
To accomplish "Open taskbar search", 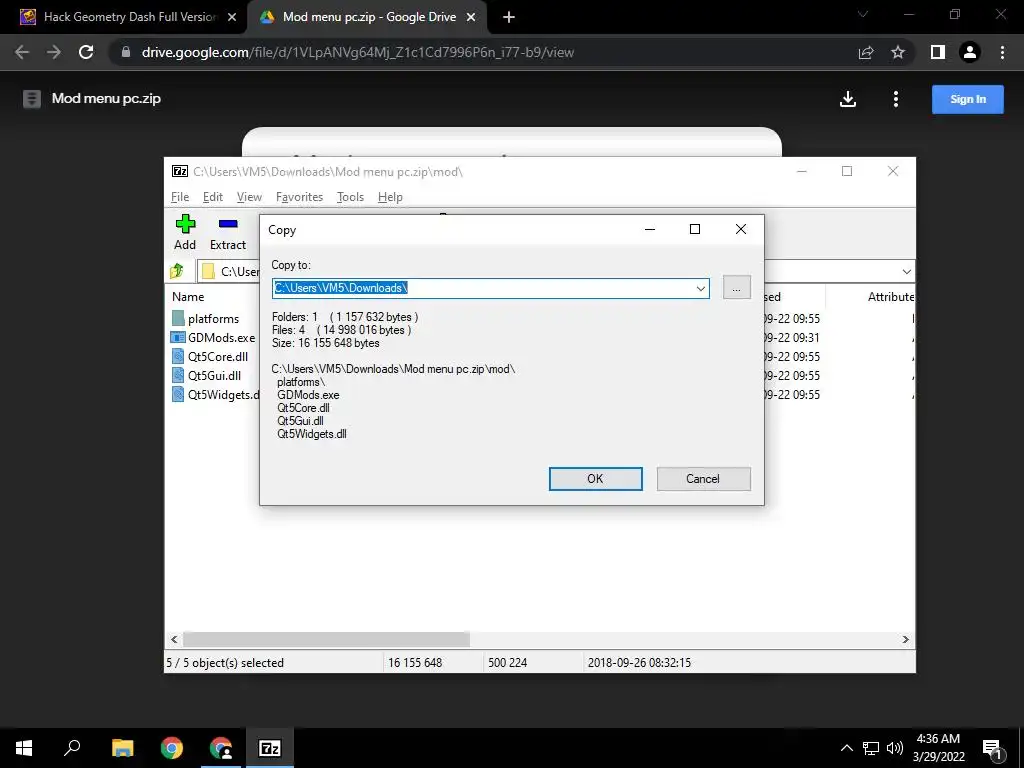I will tap(72, 748).
